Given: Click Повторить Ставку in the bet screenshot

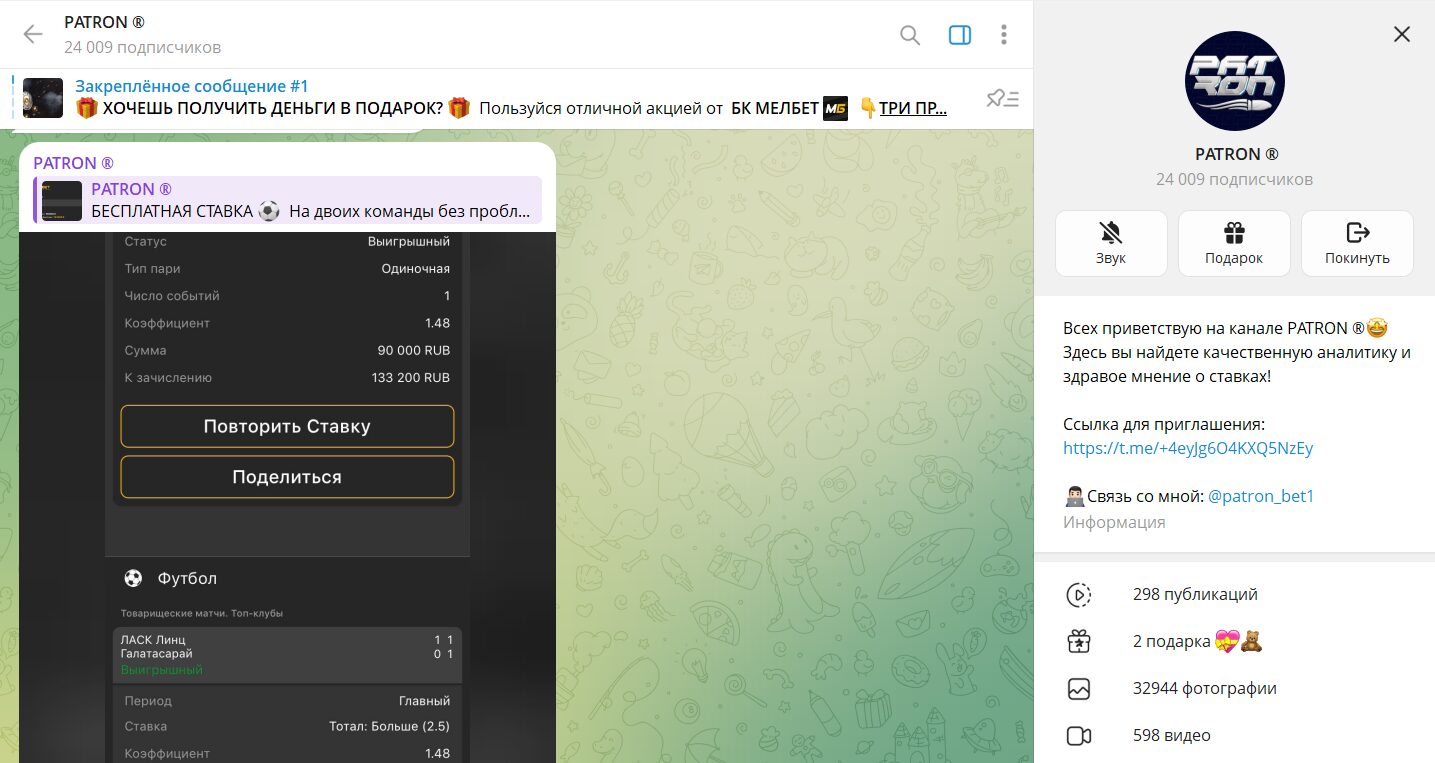Looking at the screenshot, I should pos(287,426).
